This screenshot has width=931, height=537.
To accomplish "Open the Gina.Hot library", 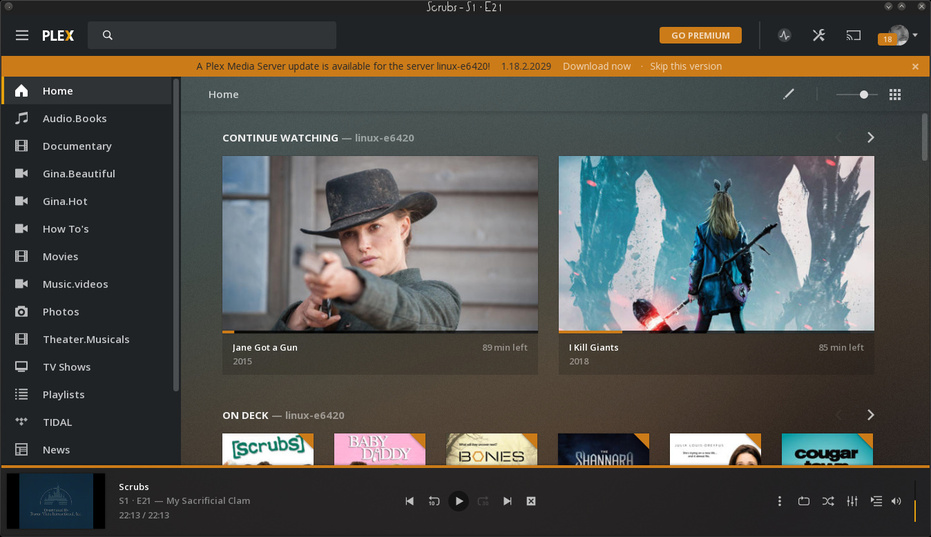I will click(x=87, y=201).
